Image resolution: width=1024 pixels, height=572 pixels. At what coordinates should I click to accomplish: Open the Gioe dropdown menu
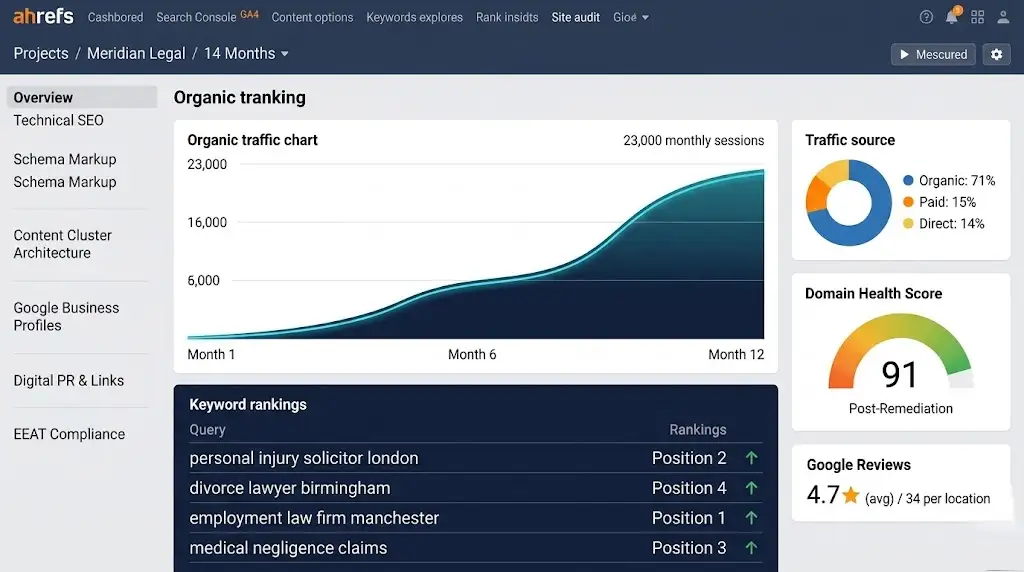[631, 18]
